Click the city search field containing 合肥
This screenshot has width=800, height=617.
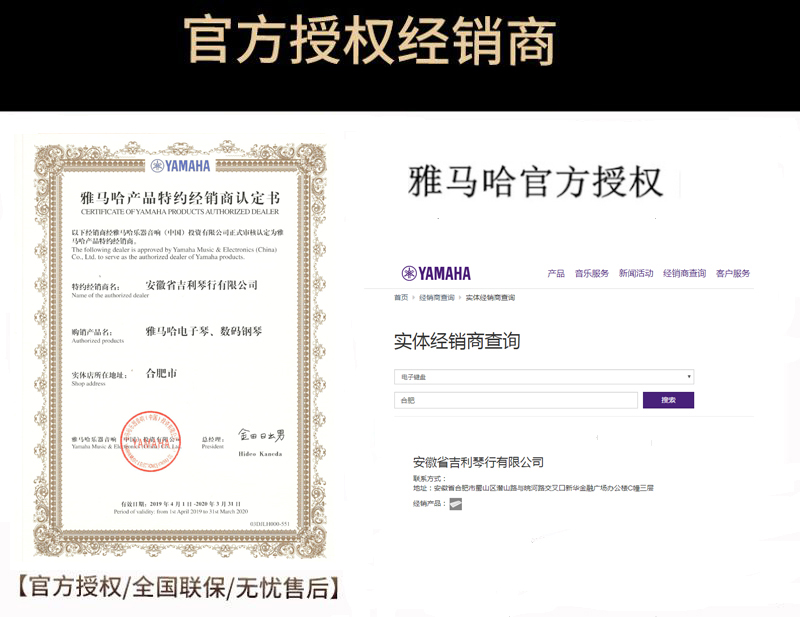[x=516, y=400]
